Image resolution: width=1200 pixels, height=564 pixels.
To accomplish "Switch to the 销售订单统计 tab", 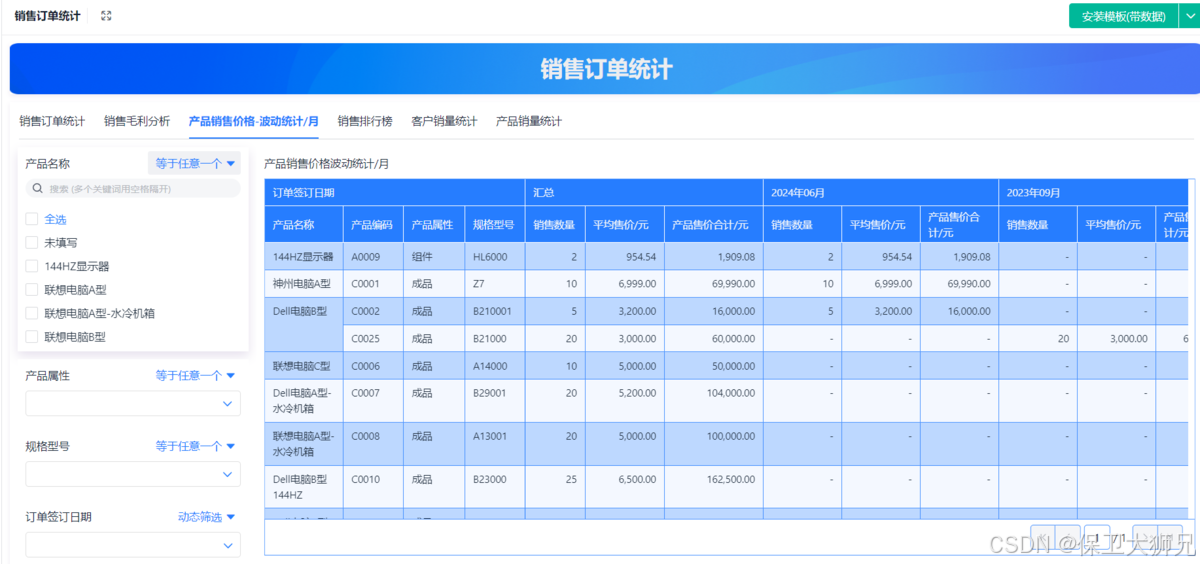I will point(52,121).
